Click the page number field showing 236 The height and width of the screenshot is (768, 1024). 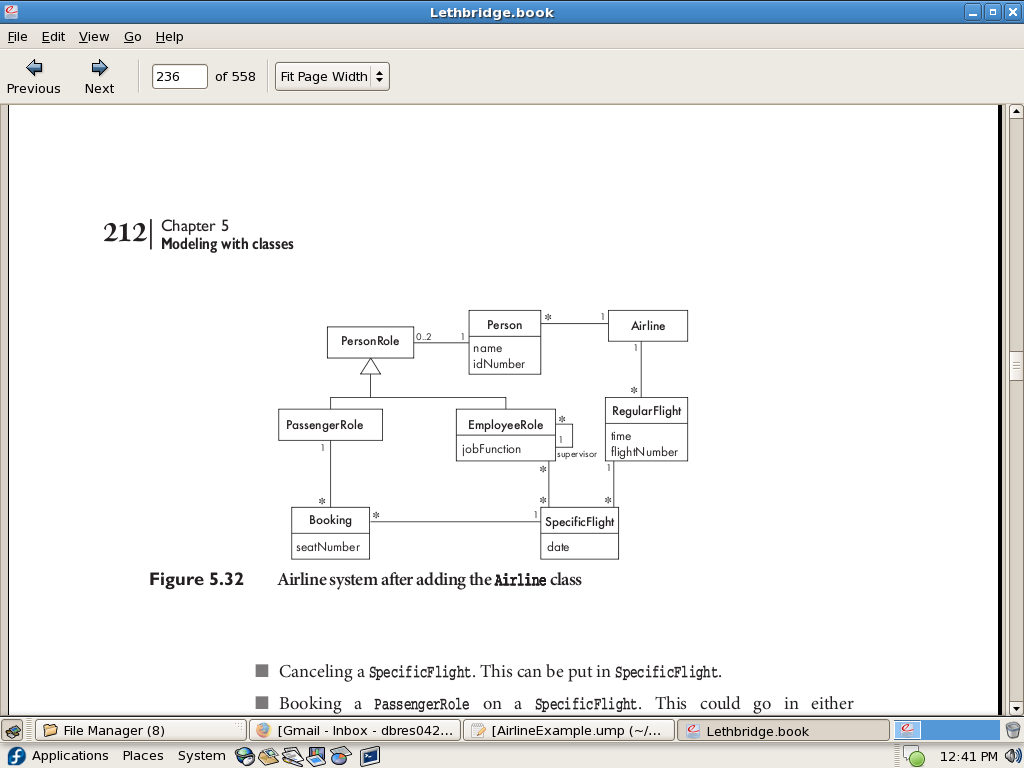pos(180,76)
